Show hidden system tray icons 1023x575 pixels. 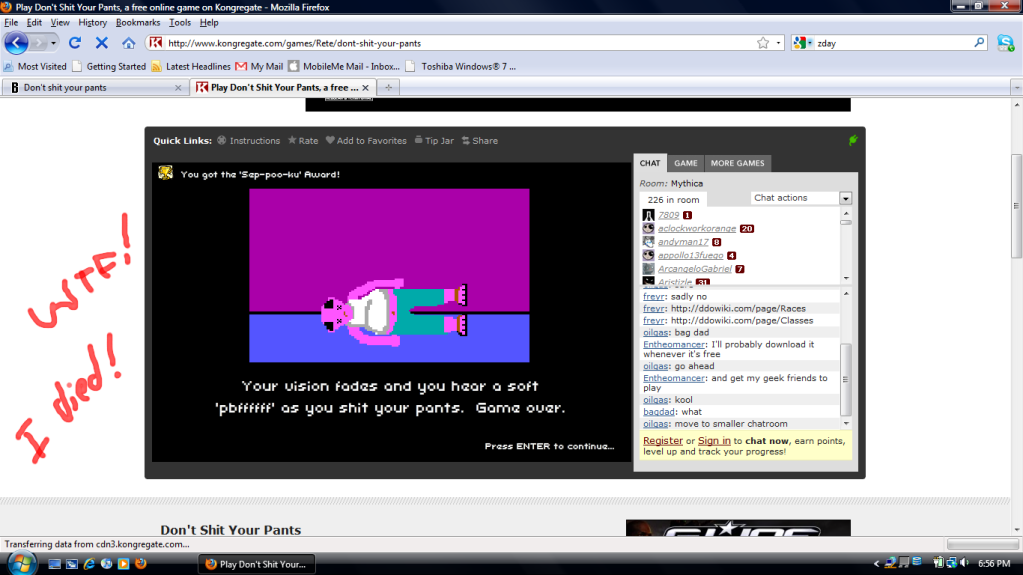pyautogui.click(x=876, y=563)
